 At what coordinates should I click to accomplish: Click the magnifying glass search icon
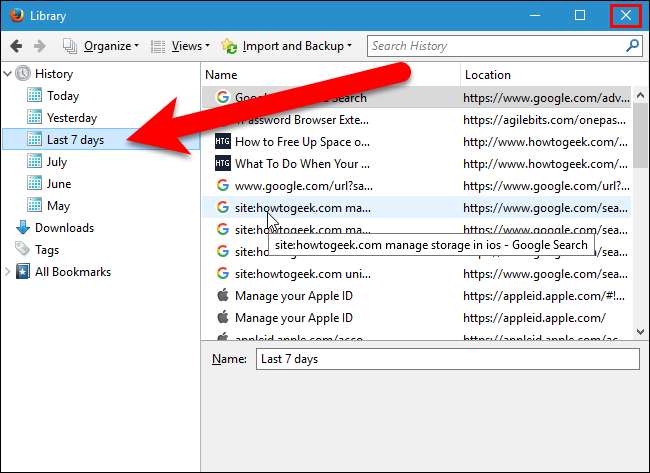tap(632, 46)
